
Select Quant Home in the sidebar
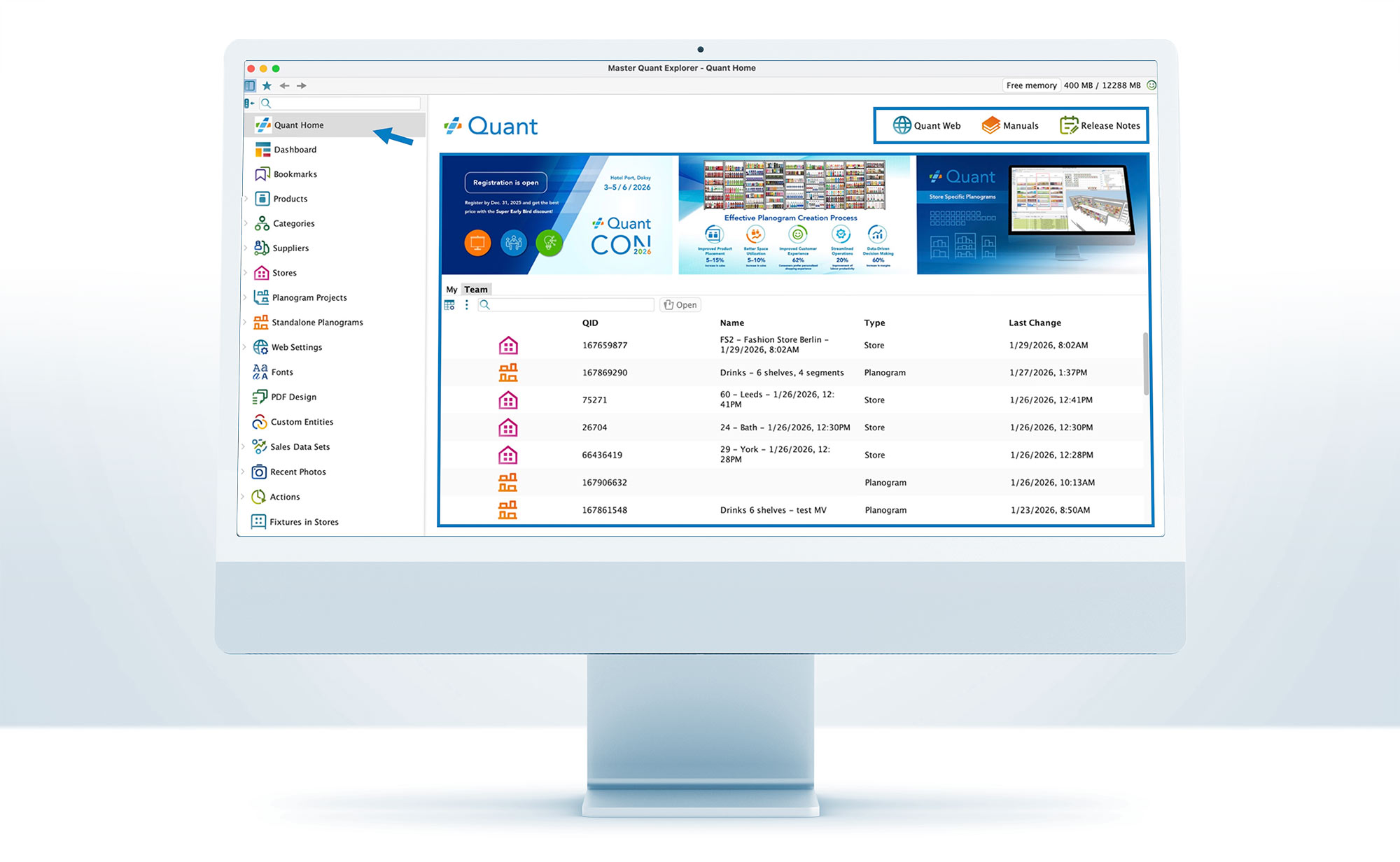pos(335,125)
